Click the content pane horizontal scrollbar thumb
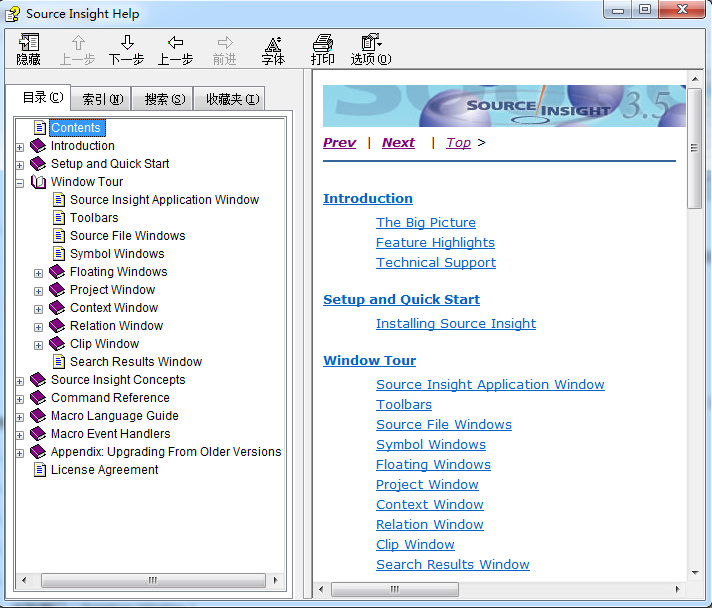 pyautogui.click(x=395, y=589)
